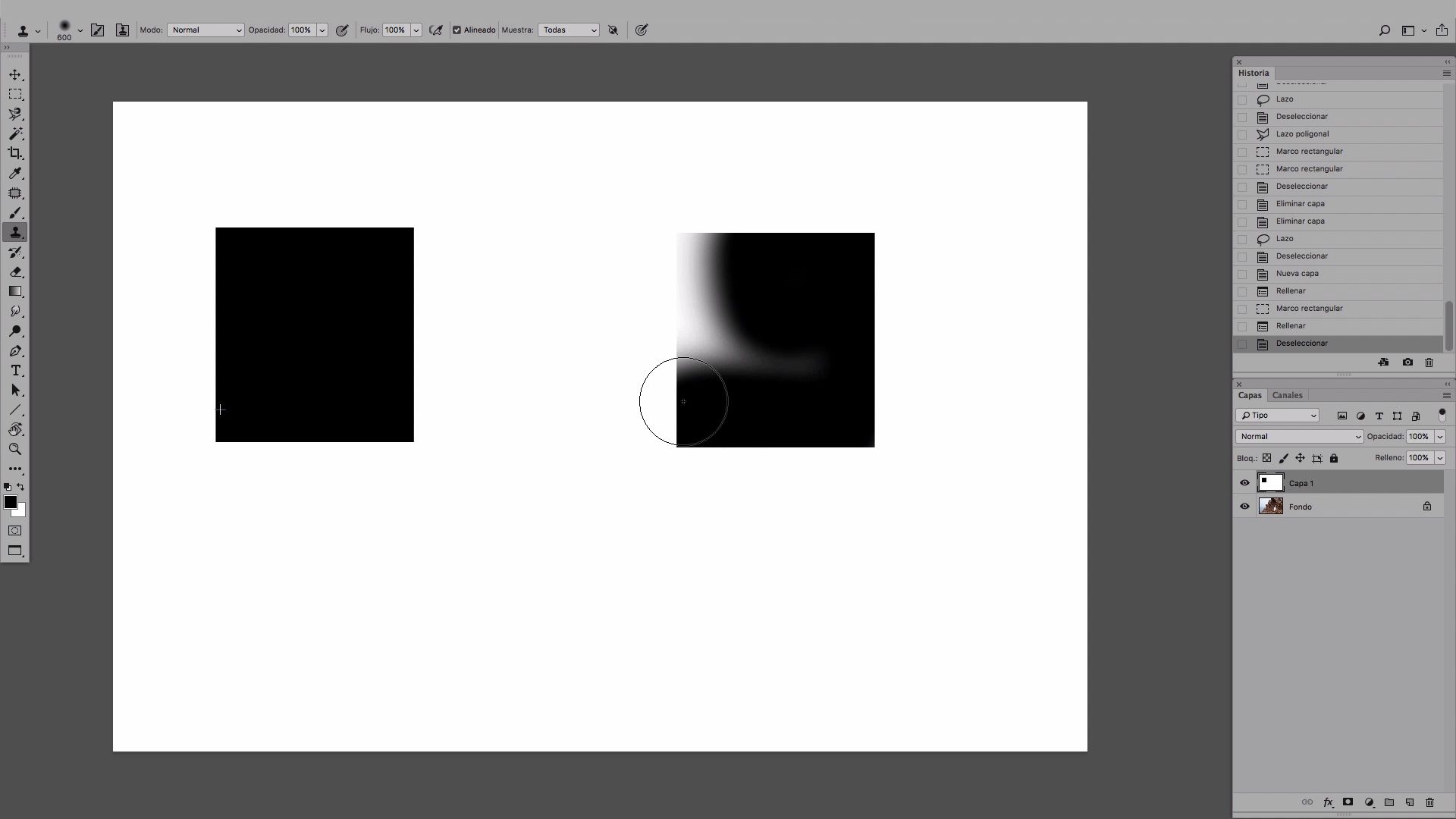This screenshot has height=819, width=1456.
Task: Open the Capas panel menu
Action: [x=1446, y=396]
